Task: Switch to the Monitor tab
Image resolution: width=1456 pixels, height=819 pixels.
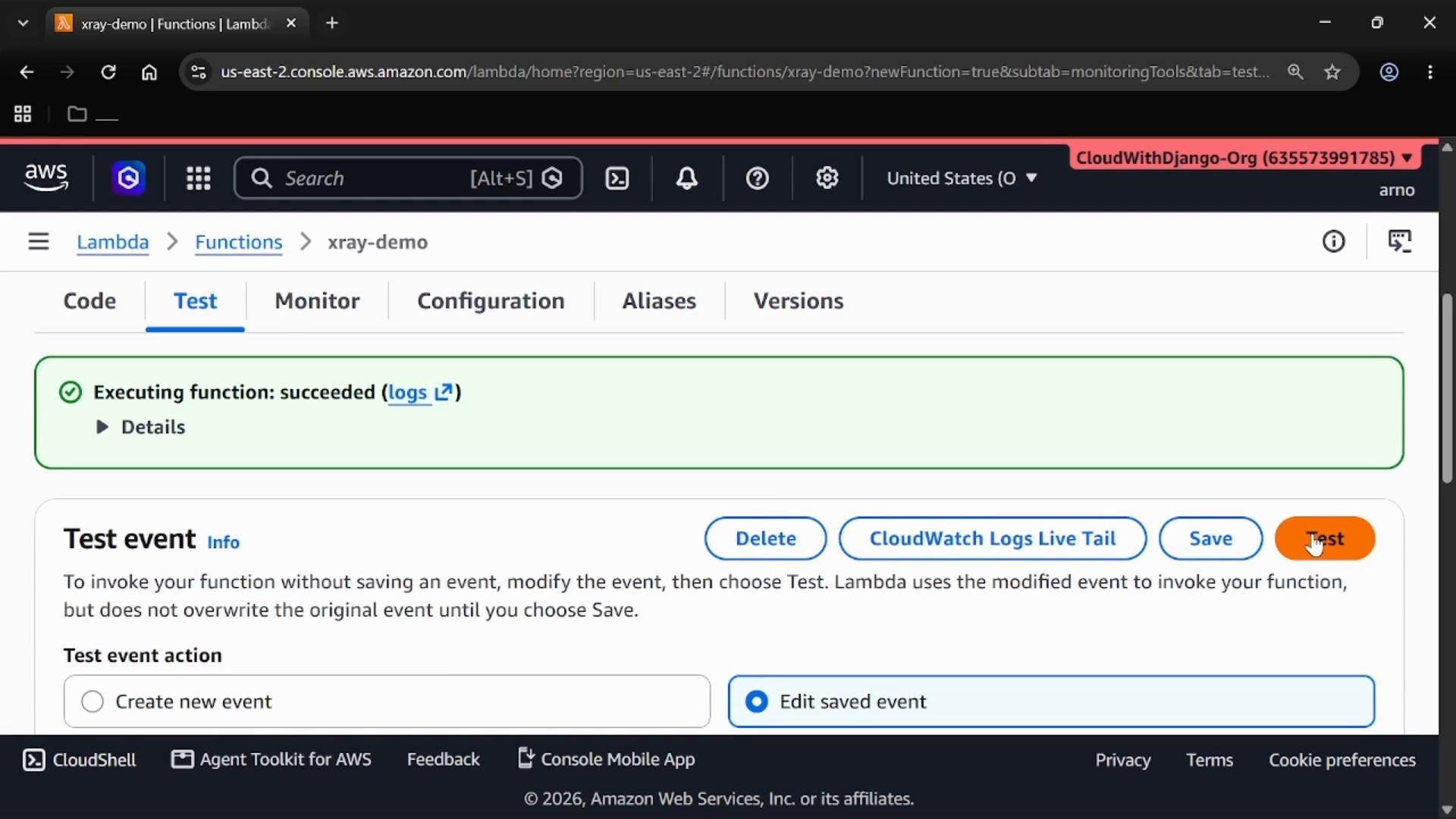Action: point(317,301)
